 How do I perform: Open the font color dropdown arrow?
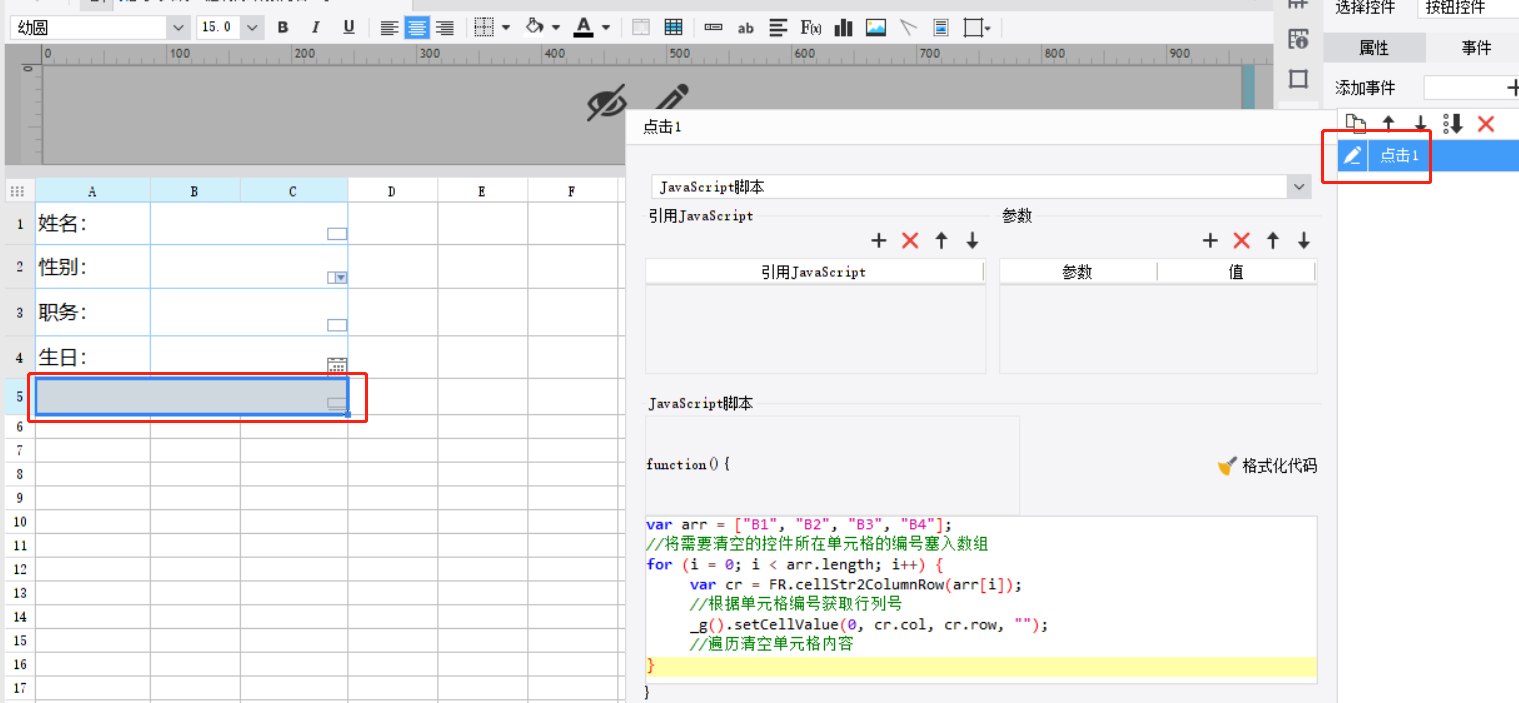[x=605, y=28]
